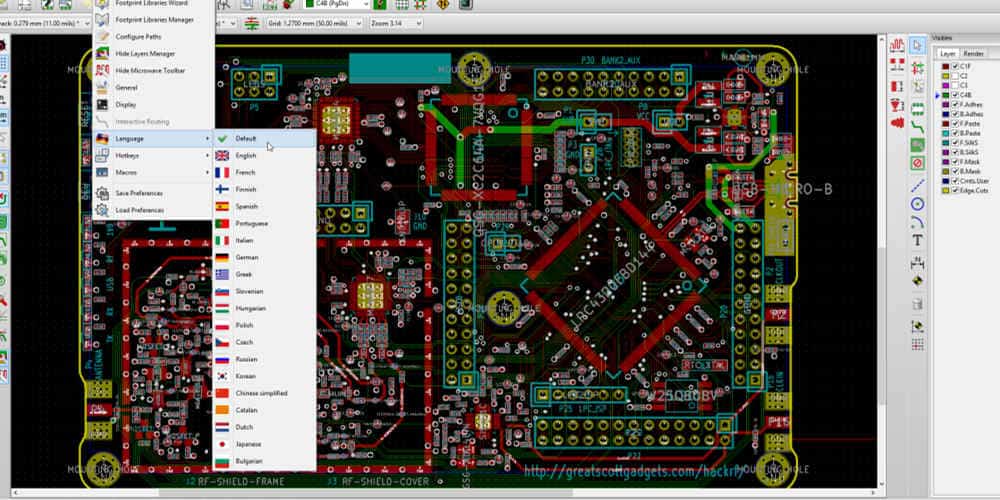The height and width of the screenshot is (500, 1000).
Task: Expand the Language submenu
Action: [152, 138]
